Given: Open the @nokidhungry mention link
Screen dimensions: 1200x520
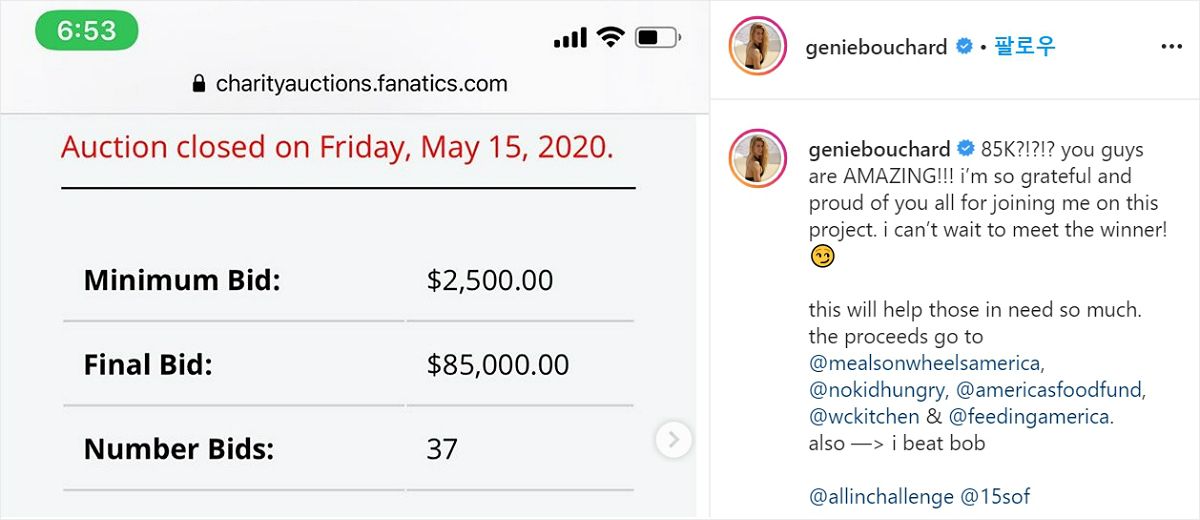Looking at the screenshot, I should 876,390.
